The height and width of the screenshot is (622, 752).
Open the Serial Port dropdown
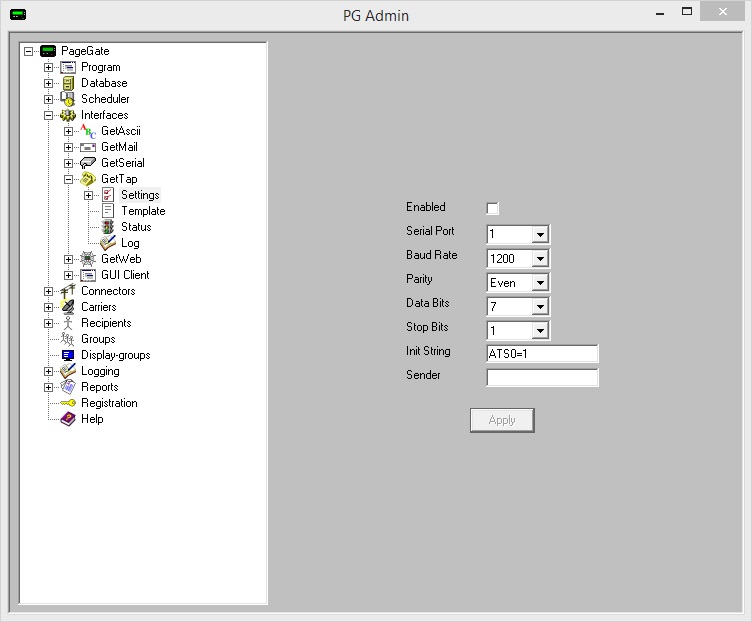click(x=540, y=235)
